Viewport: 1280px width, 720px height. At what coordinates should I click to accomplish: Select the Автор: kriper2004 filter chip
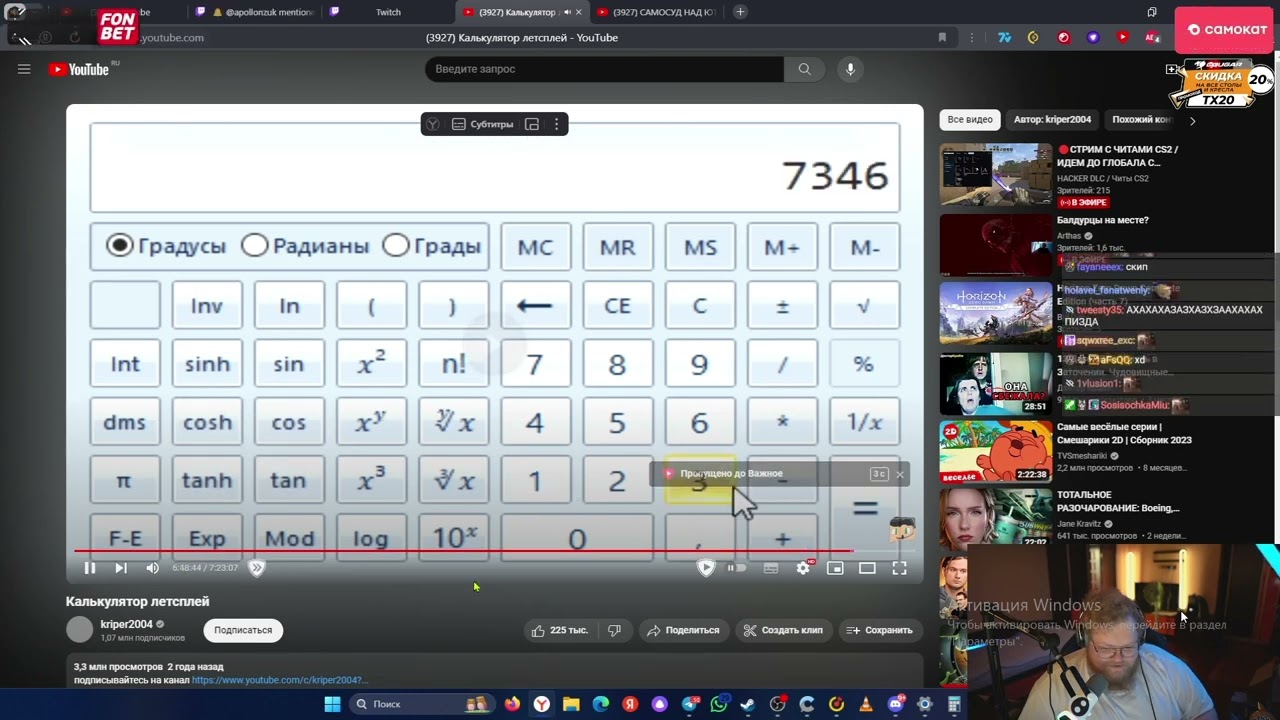coord(1052,119)
